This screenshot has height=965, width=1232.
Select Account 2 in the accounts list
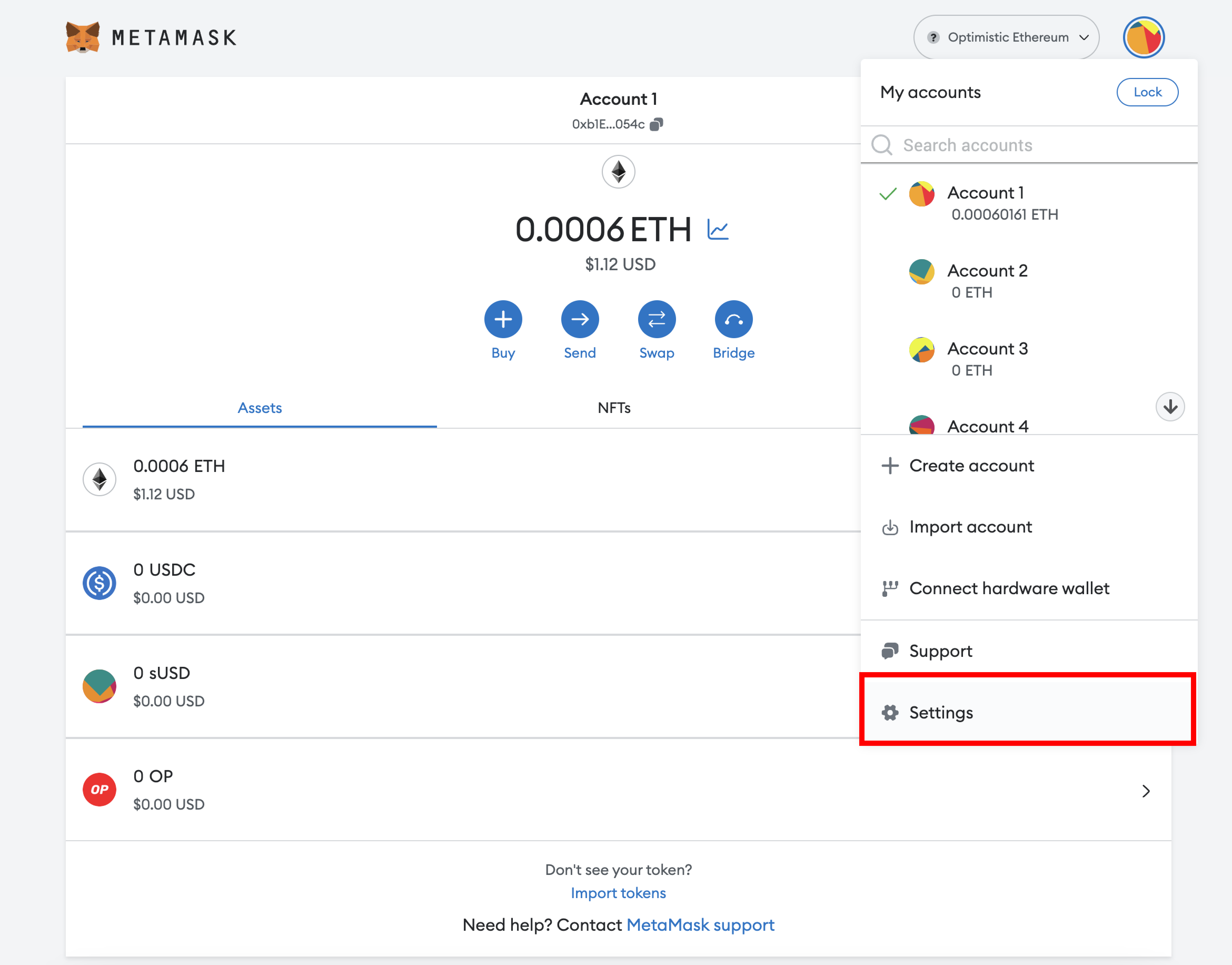986,281
